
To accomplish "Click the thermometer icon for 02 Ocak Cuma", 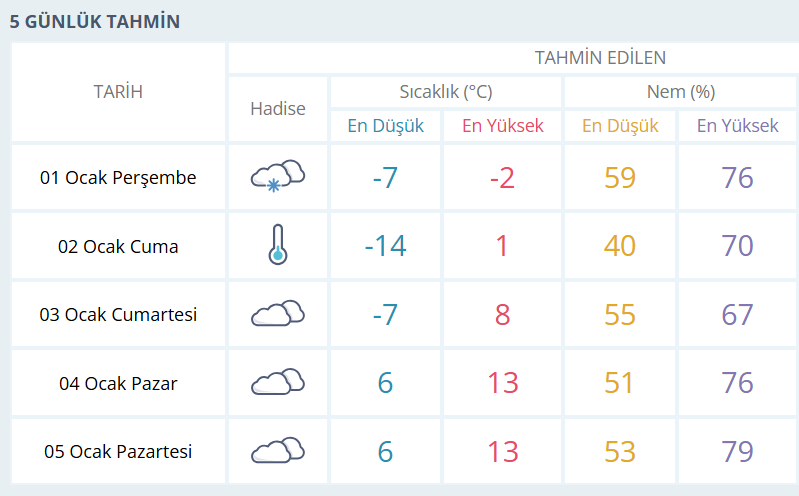I will tap(277, 244).
